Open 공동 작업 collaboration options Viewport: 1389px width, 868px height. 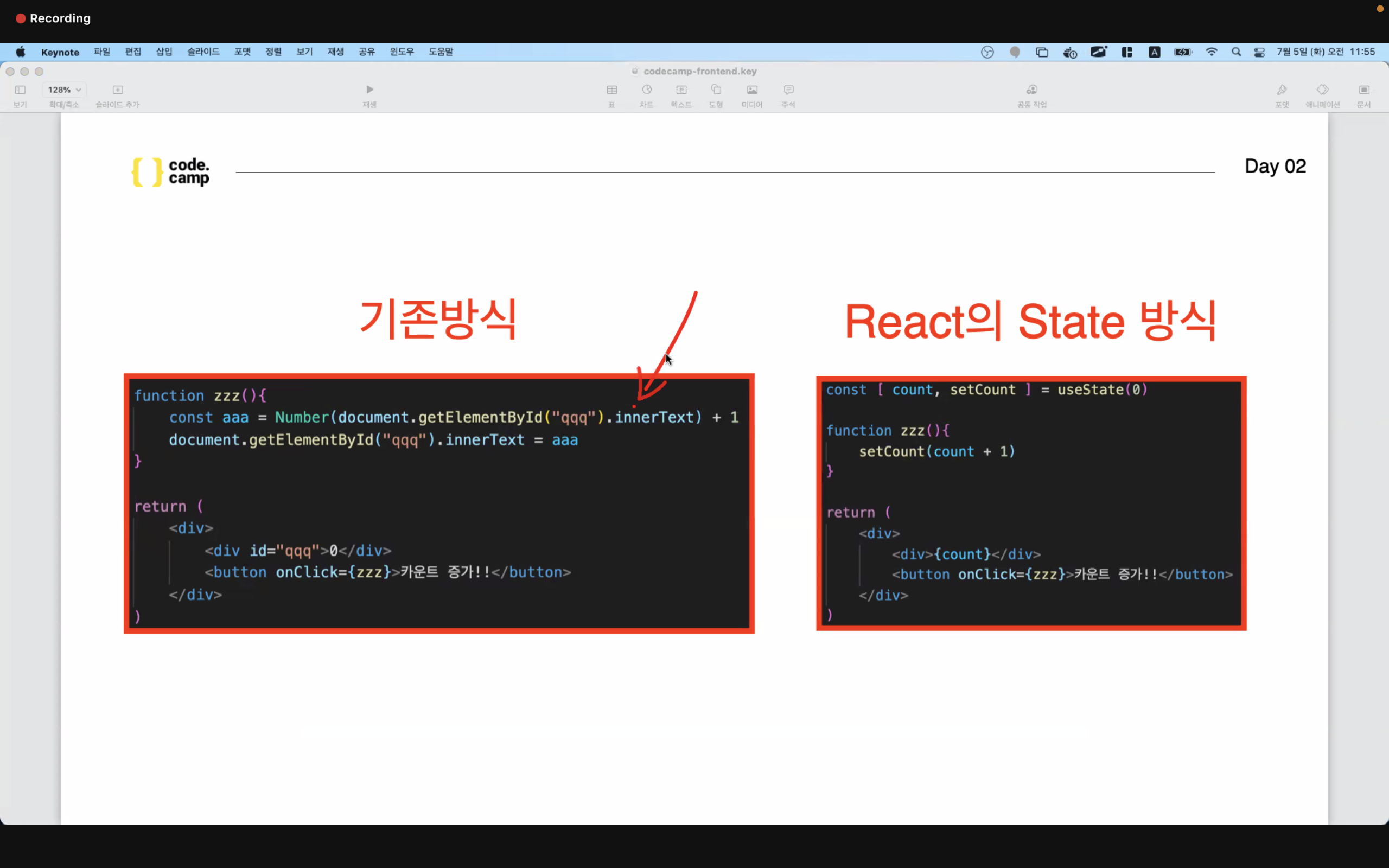pyautogui.click(x=1031, y=95)
